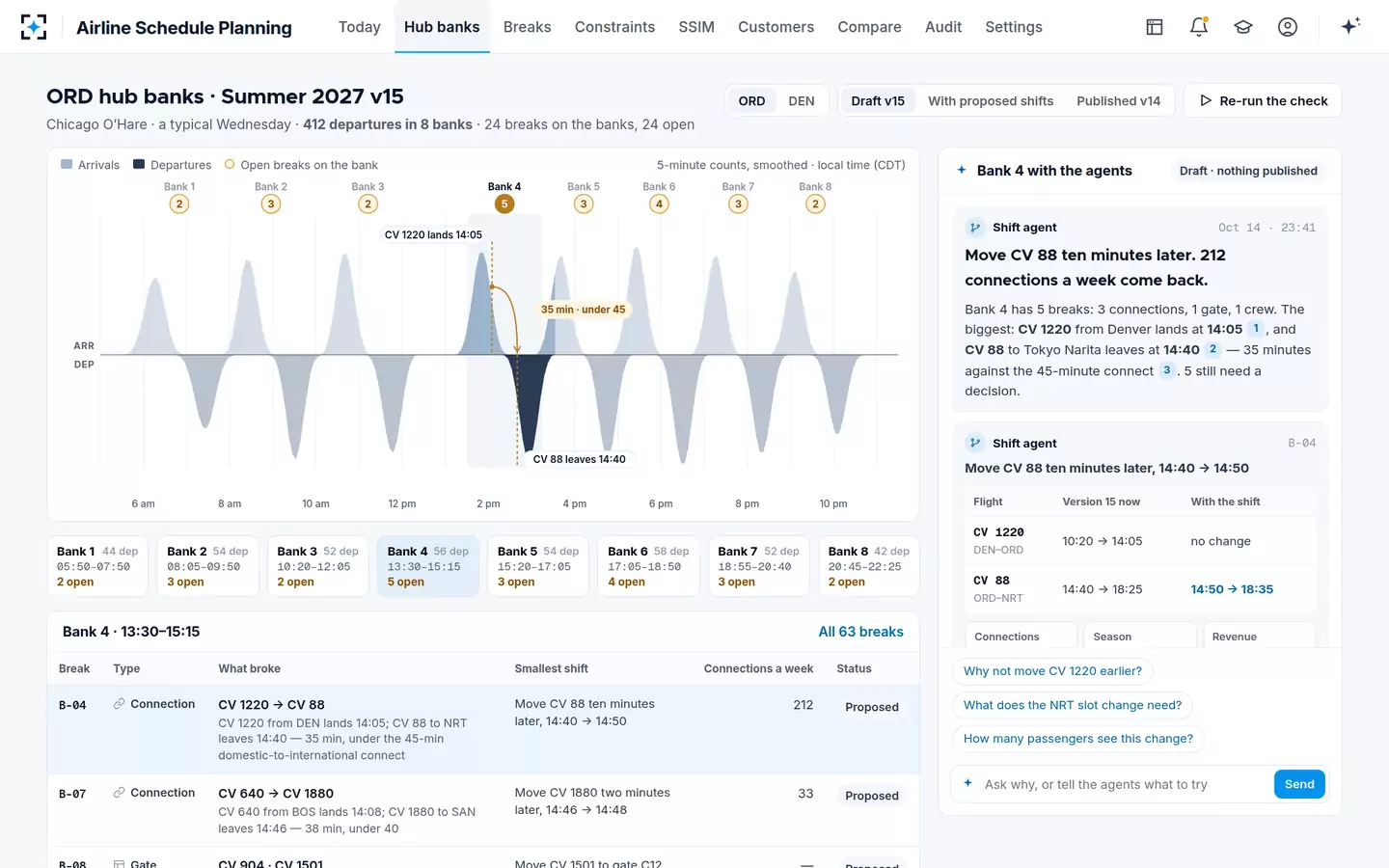Select Draft v15 version

coord(878,101)
